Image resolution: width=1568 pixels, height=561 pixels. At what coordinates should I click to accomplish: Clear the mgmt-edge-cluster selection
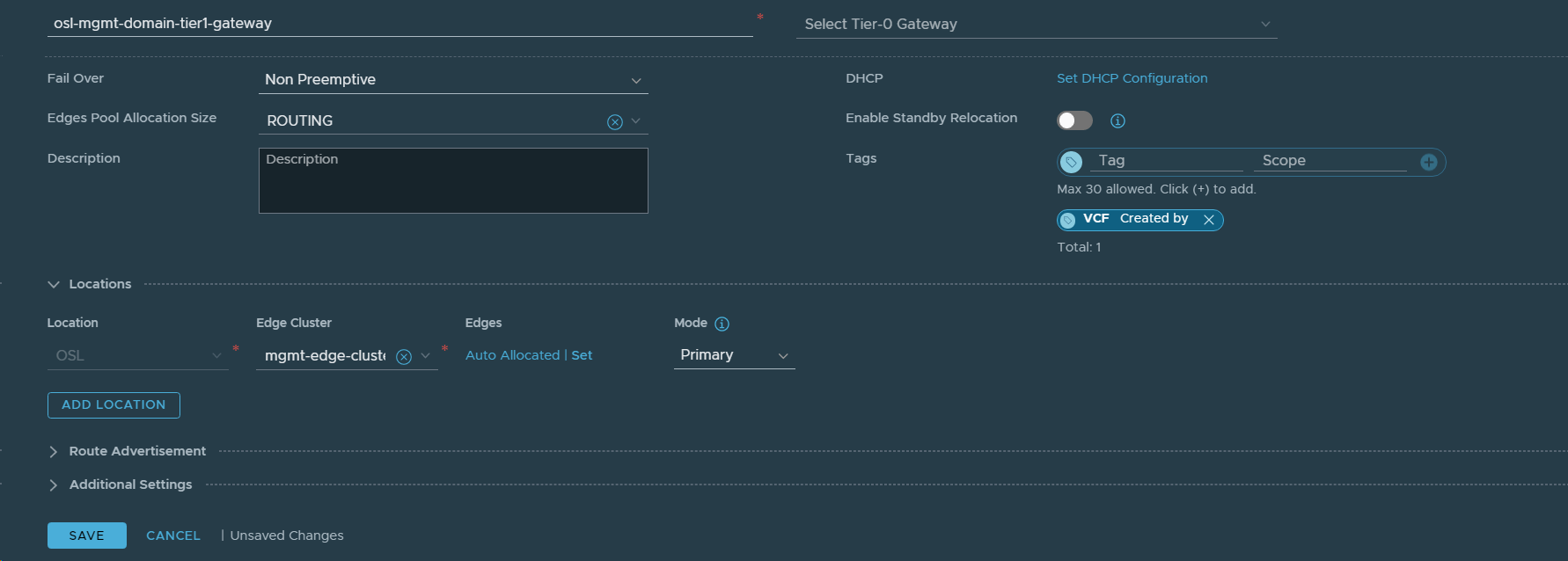404,356
